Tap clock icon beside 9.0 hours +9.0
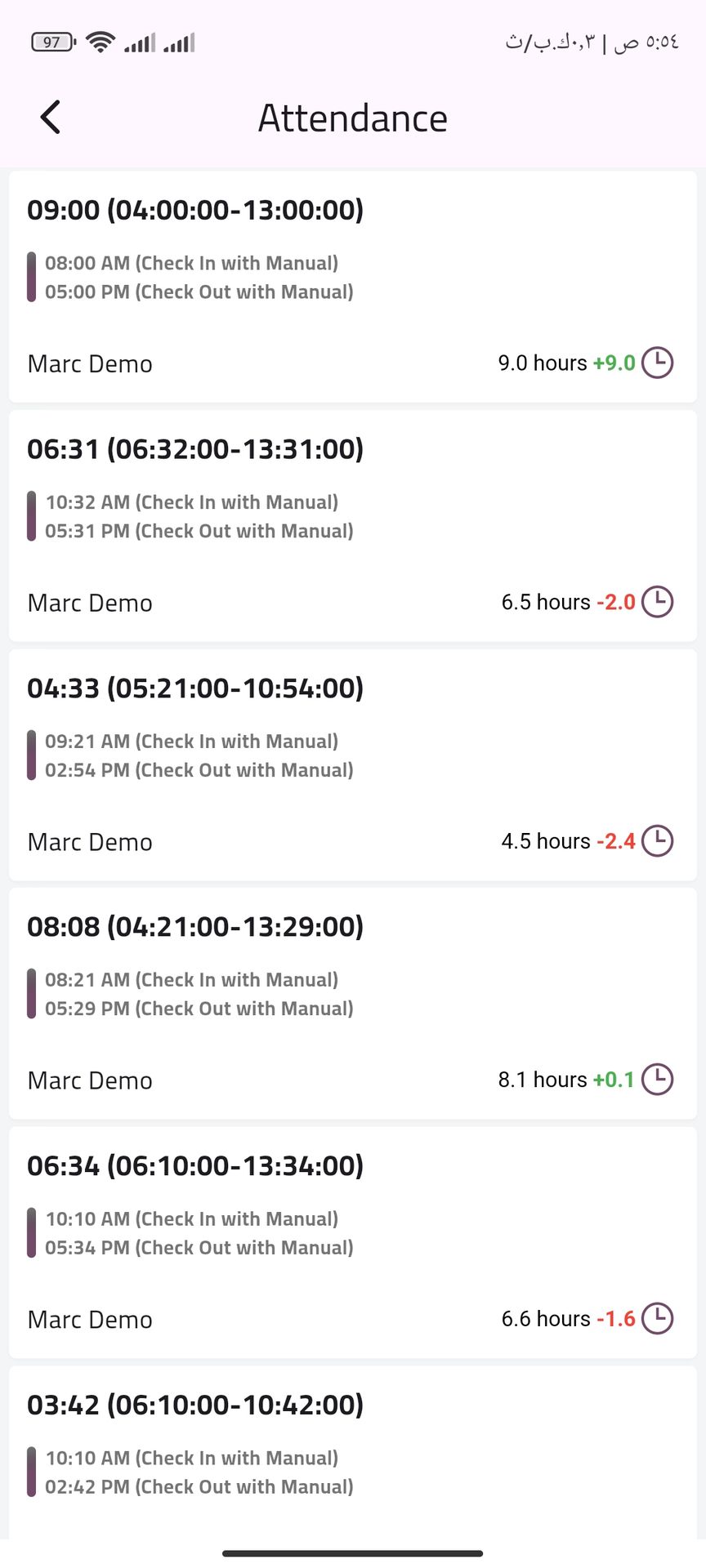The width and height of the screenshot is (706, 1568). (657, 363)
